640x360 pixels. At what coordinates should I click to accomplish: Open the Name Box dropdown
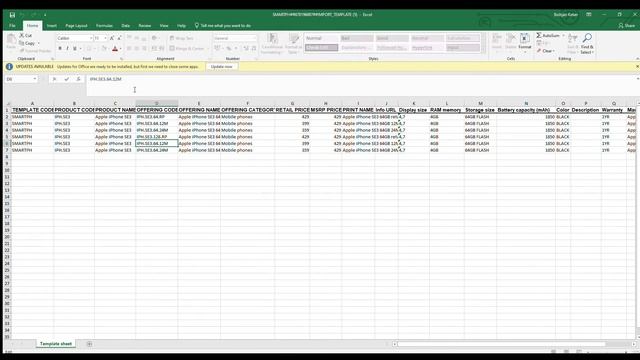(x=35, y=79)
